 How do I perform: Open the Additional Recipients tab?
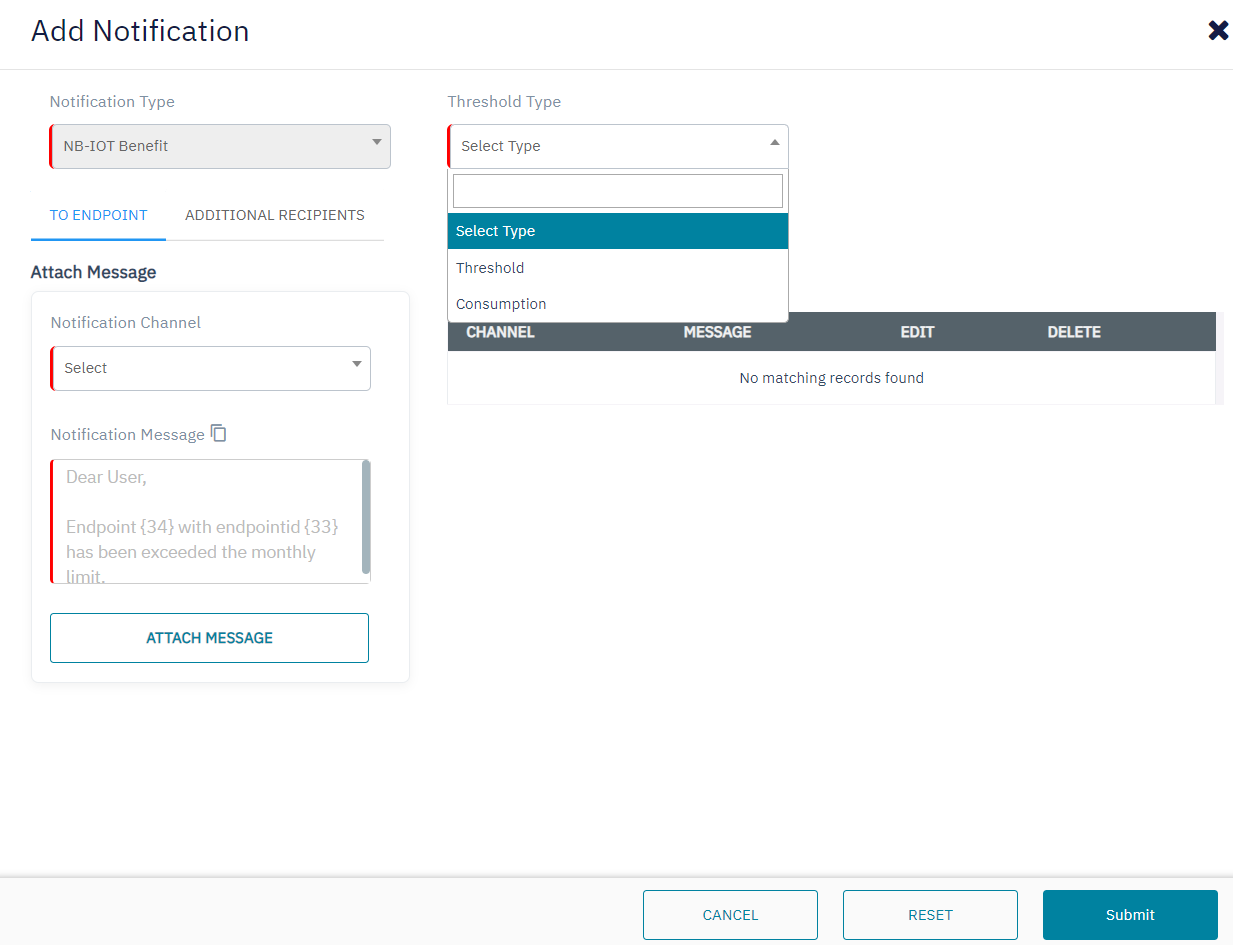pyautogui.click(x=274, y=215)
